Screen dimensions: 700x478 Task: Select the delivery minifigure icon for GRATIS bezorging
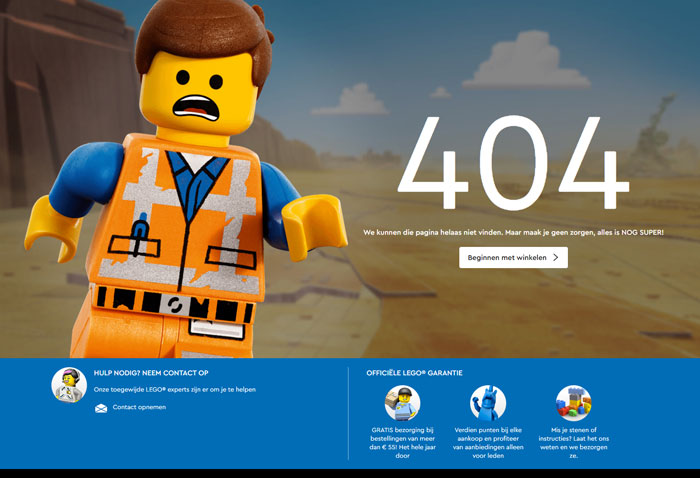(x=402, y=403)
